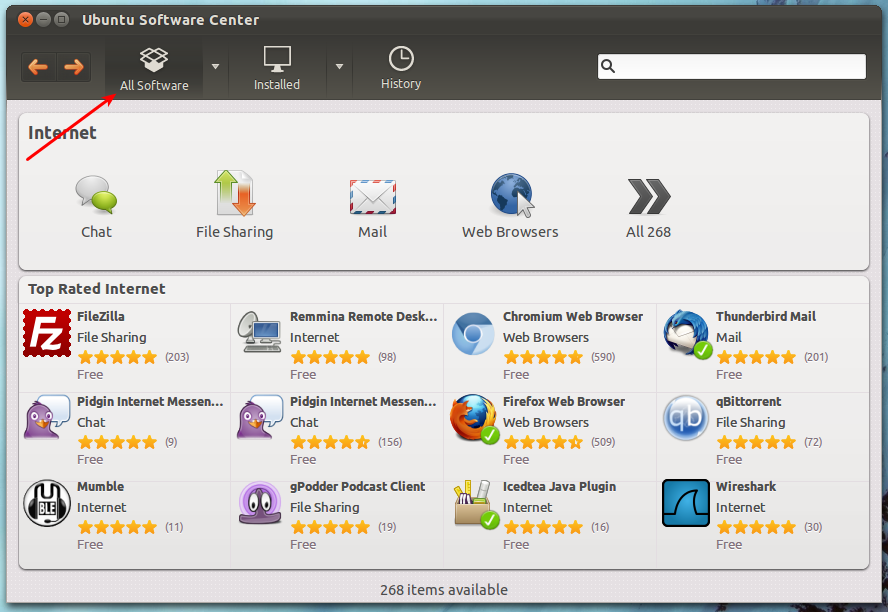Select Thunderbird Mail title
888x612 pixels.
(766, 316)
